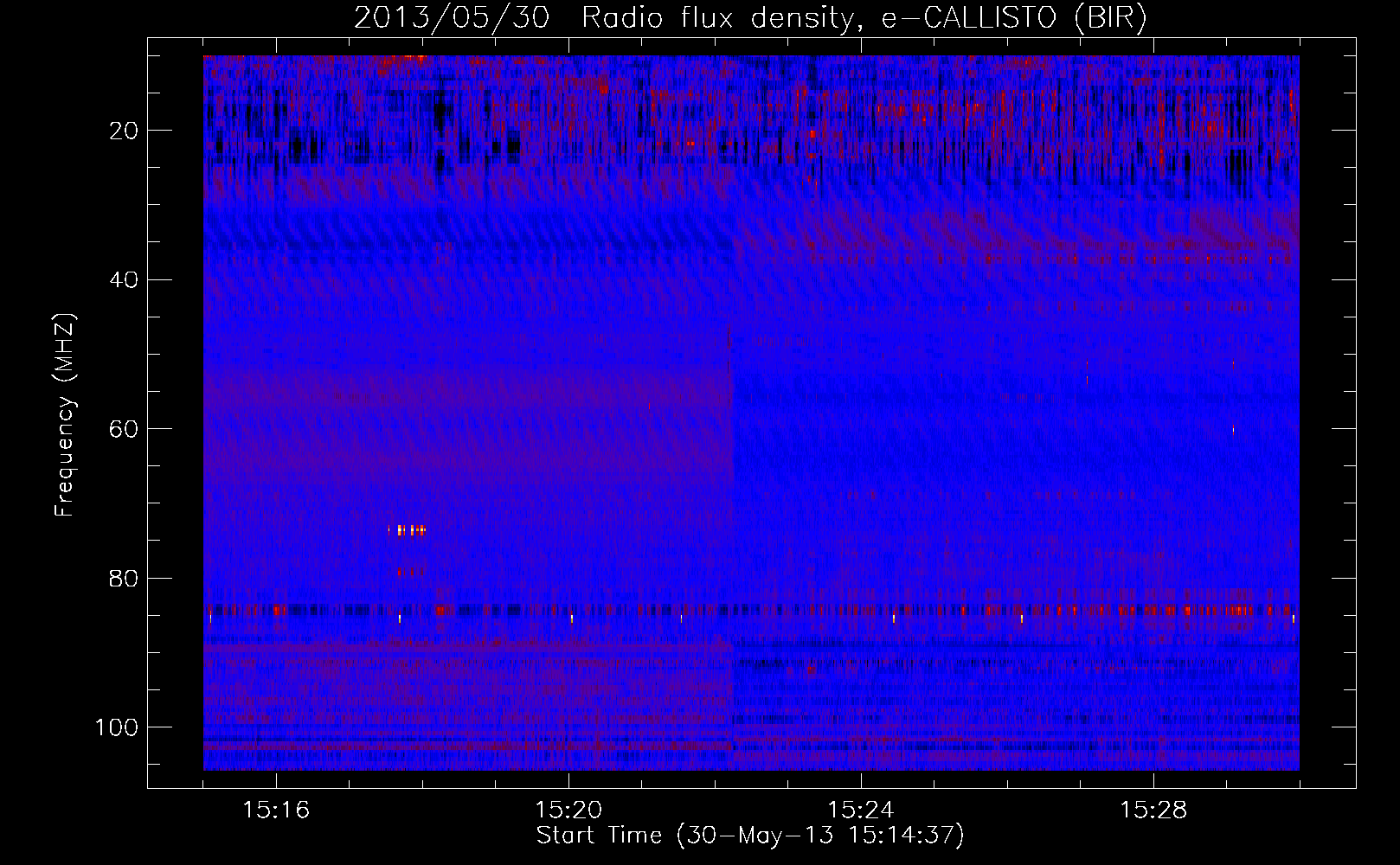Click the 15:28 time tick label
Image resolution: width=1400 pixels, height=865 pixels.
[1153, 811]
